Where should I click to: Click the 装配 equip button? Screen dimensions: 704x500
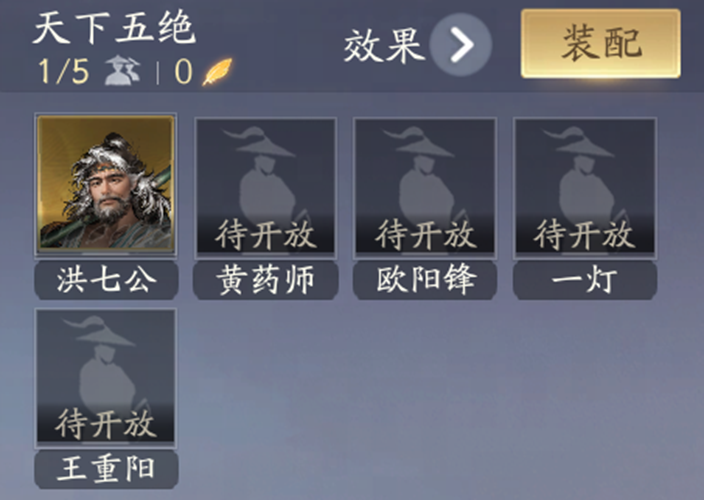[600, 44]
